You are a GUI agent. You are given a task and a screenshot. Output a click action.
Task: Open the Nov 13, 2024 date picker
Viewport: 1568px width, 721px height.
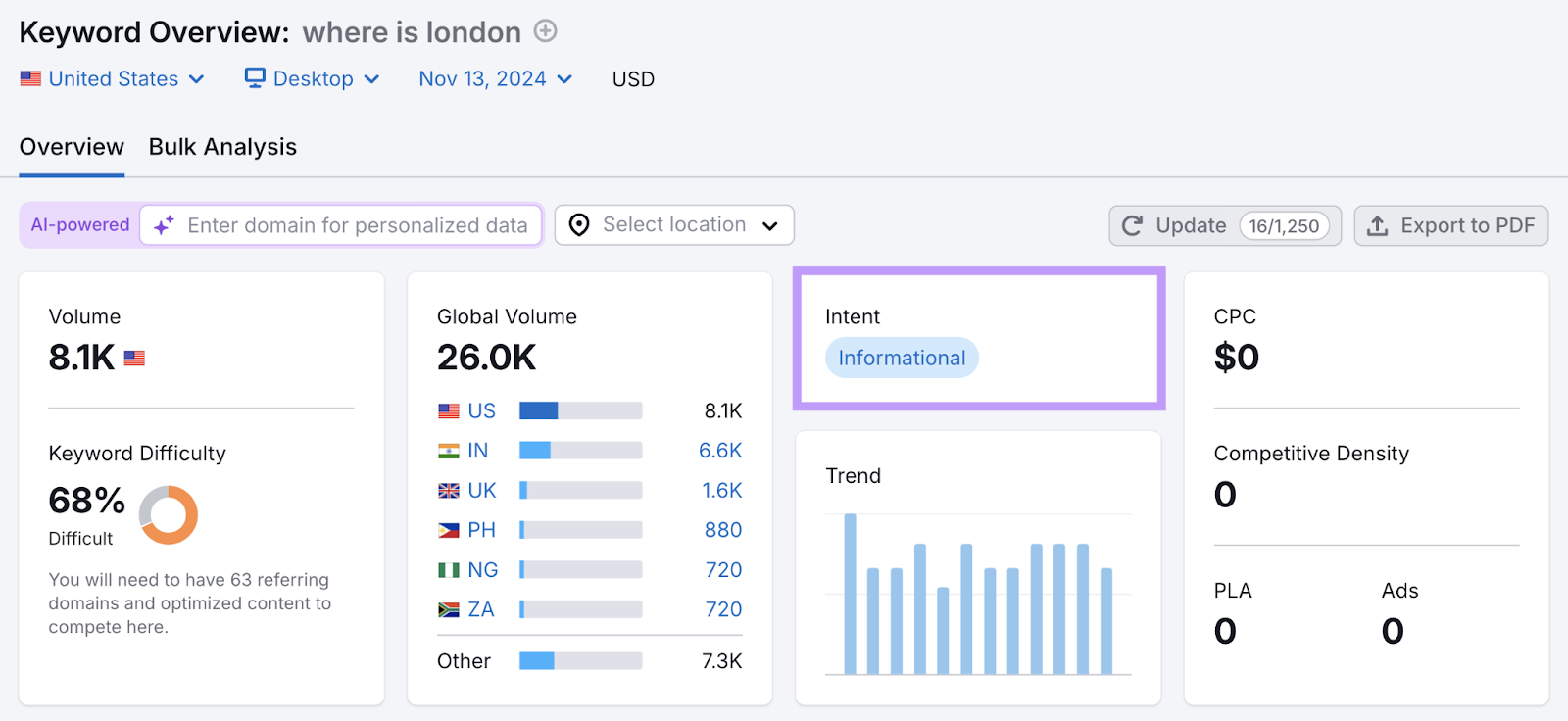tap(495, 78)
